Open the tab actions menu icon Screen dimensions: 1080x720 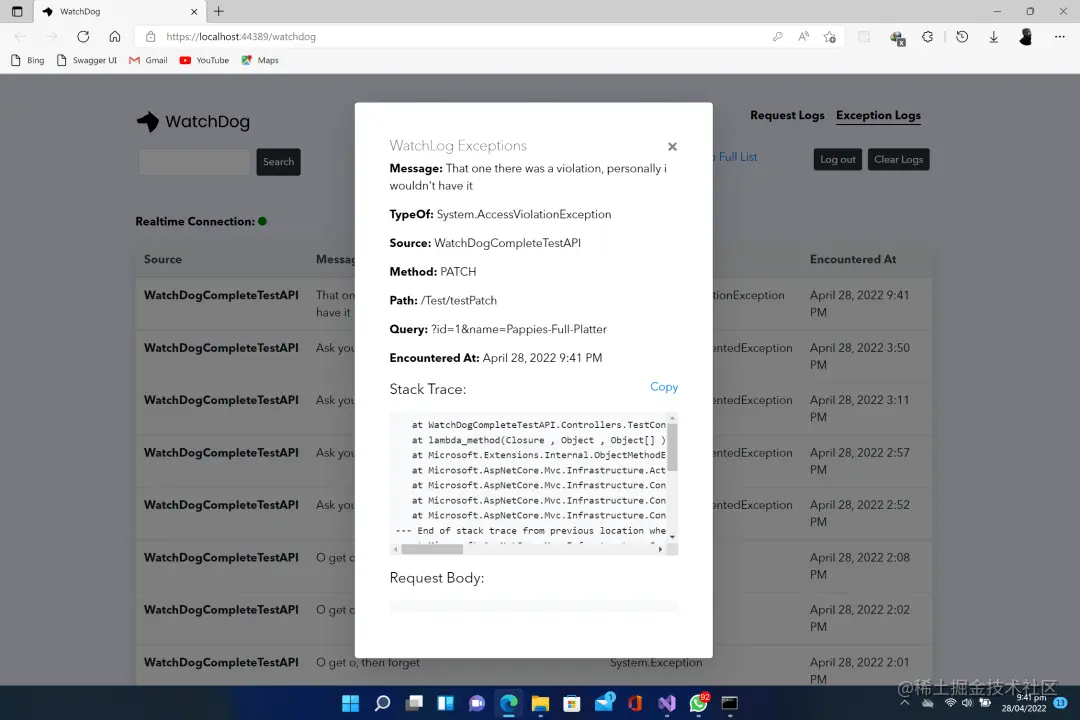[17, 11]
